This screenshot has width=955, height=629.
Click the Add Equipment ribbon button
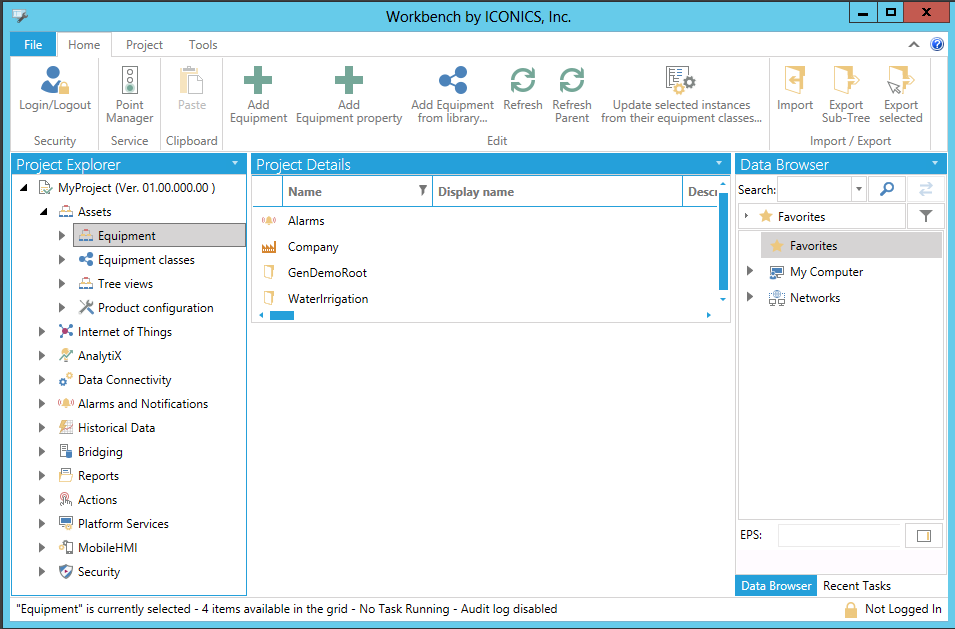click(x=258, y=81)
